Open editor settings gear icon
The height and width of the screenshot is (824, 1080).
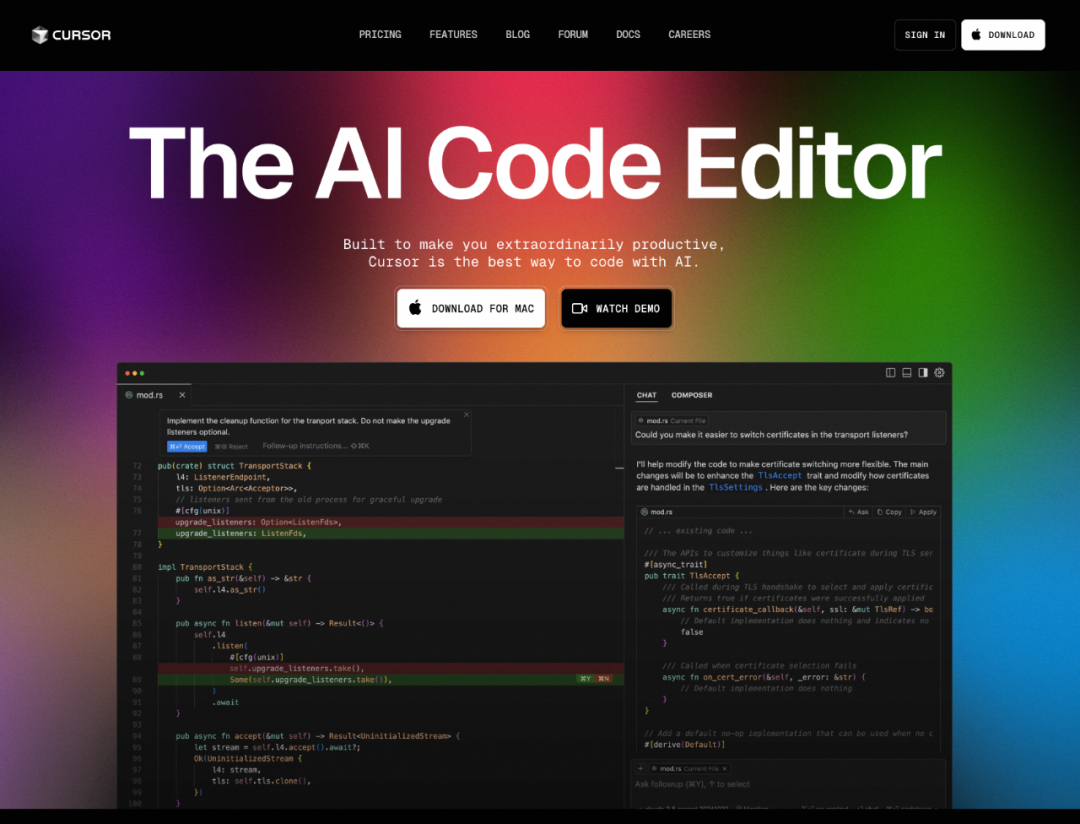(x=939, y=373)
